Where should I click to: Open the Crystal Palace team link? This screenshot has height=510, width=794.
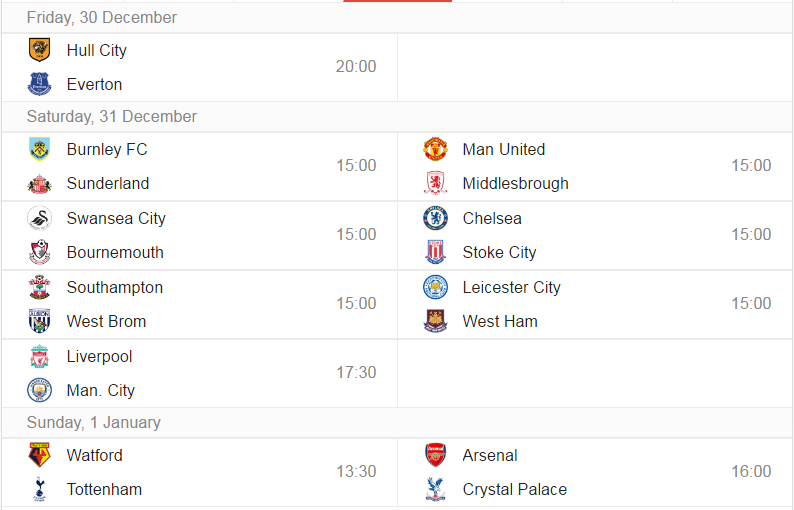click(x=514, y=489)
